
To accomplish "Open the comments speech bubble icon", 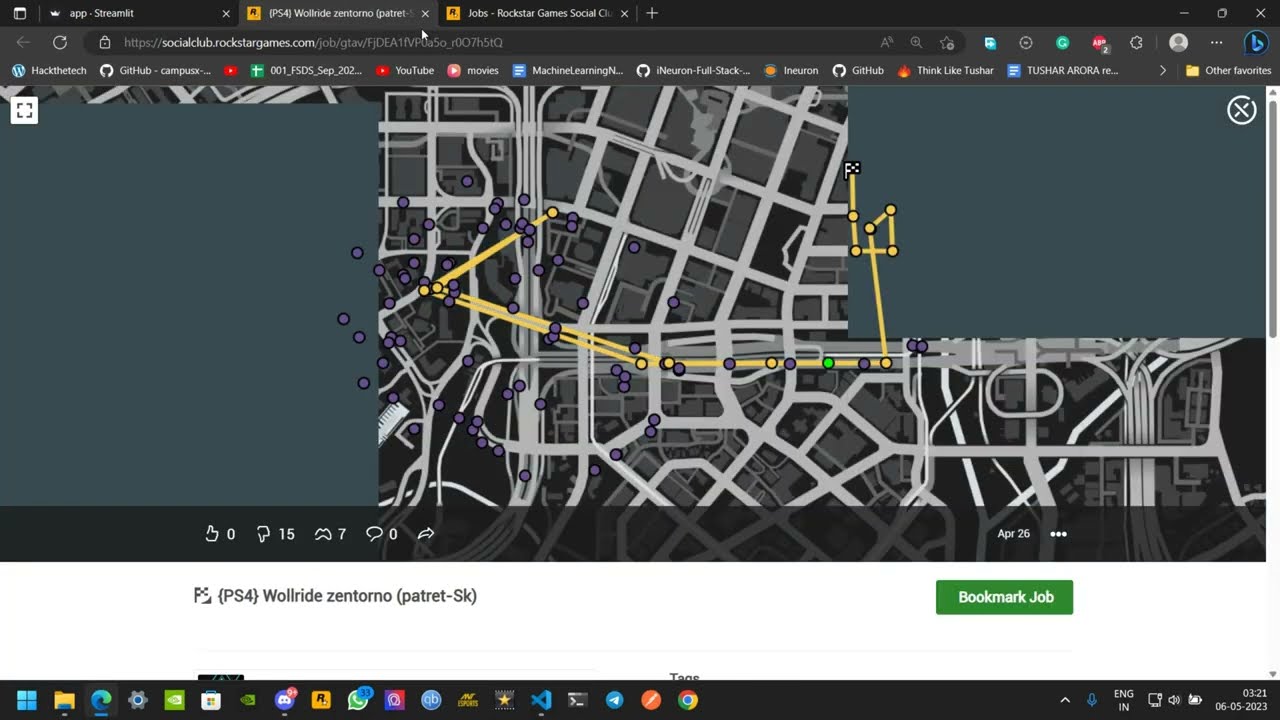I will (374, 534).
